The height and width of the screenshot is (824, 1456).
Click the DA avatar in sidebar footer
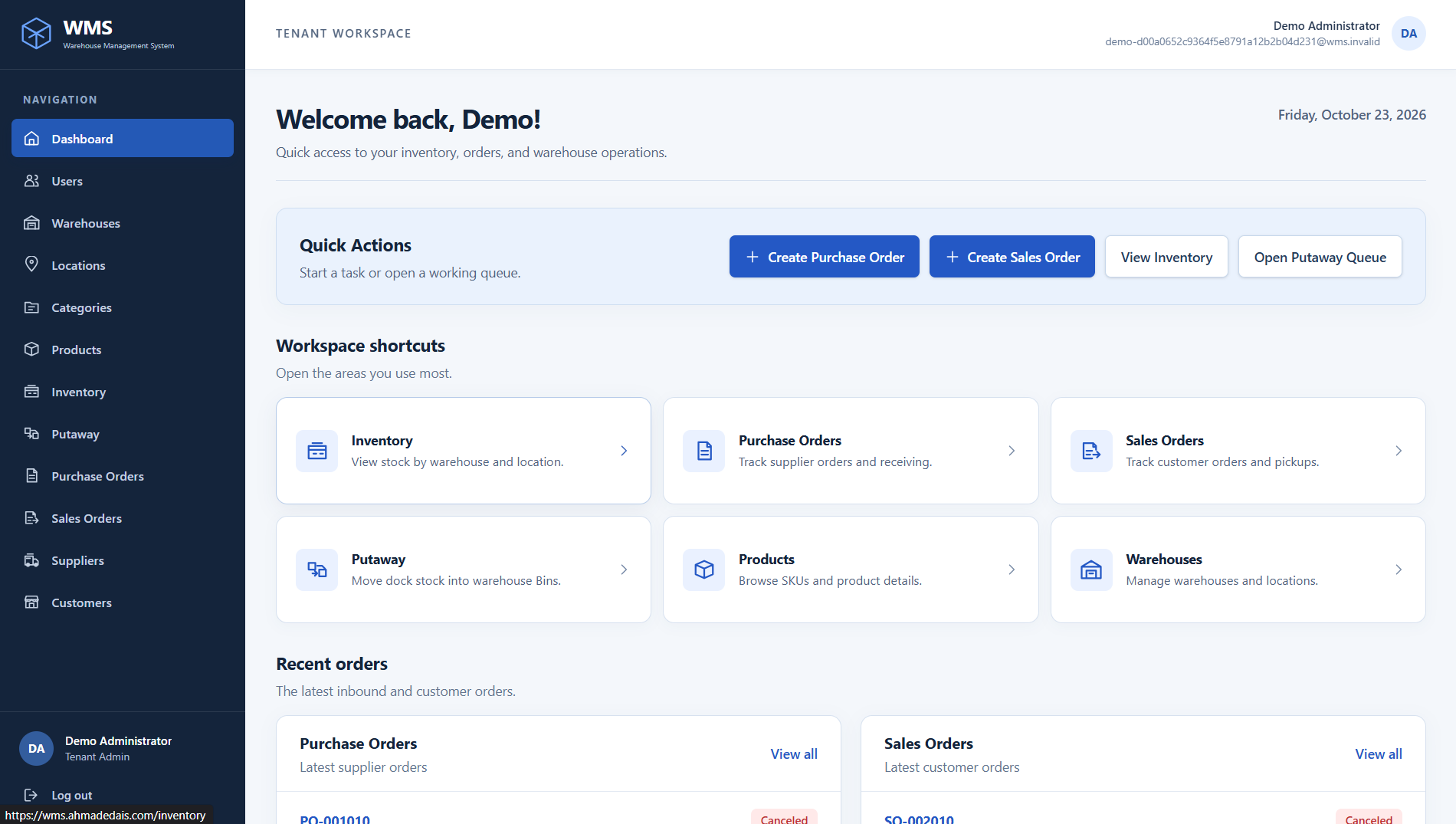pyautogui.click(x=36, y=749)
